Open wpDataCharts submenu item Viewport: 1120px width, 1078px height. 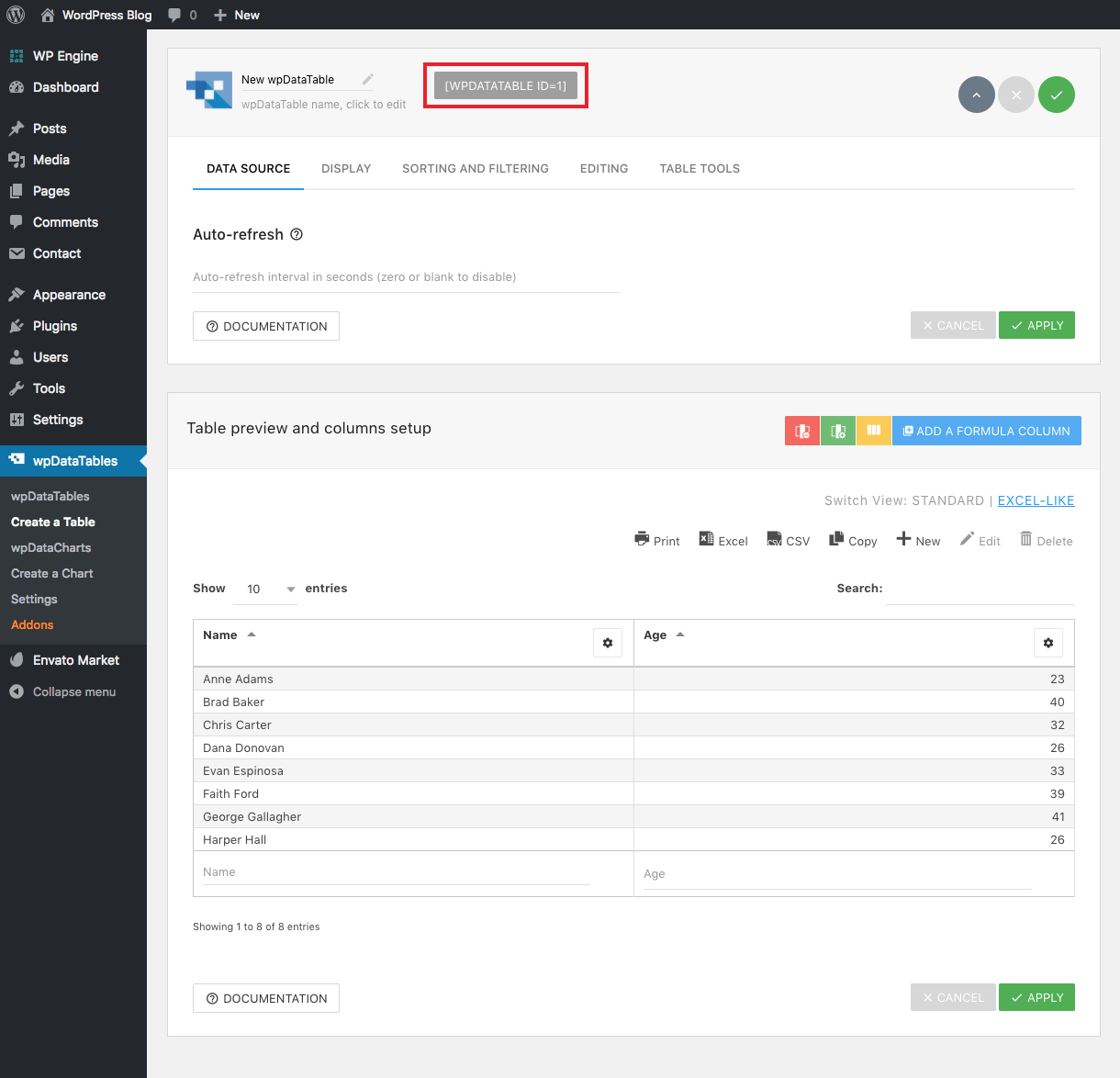[x=51, y=547]
